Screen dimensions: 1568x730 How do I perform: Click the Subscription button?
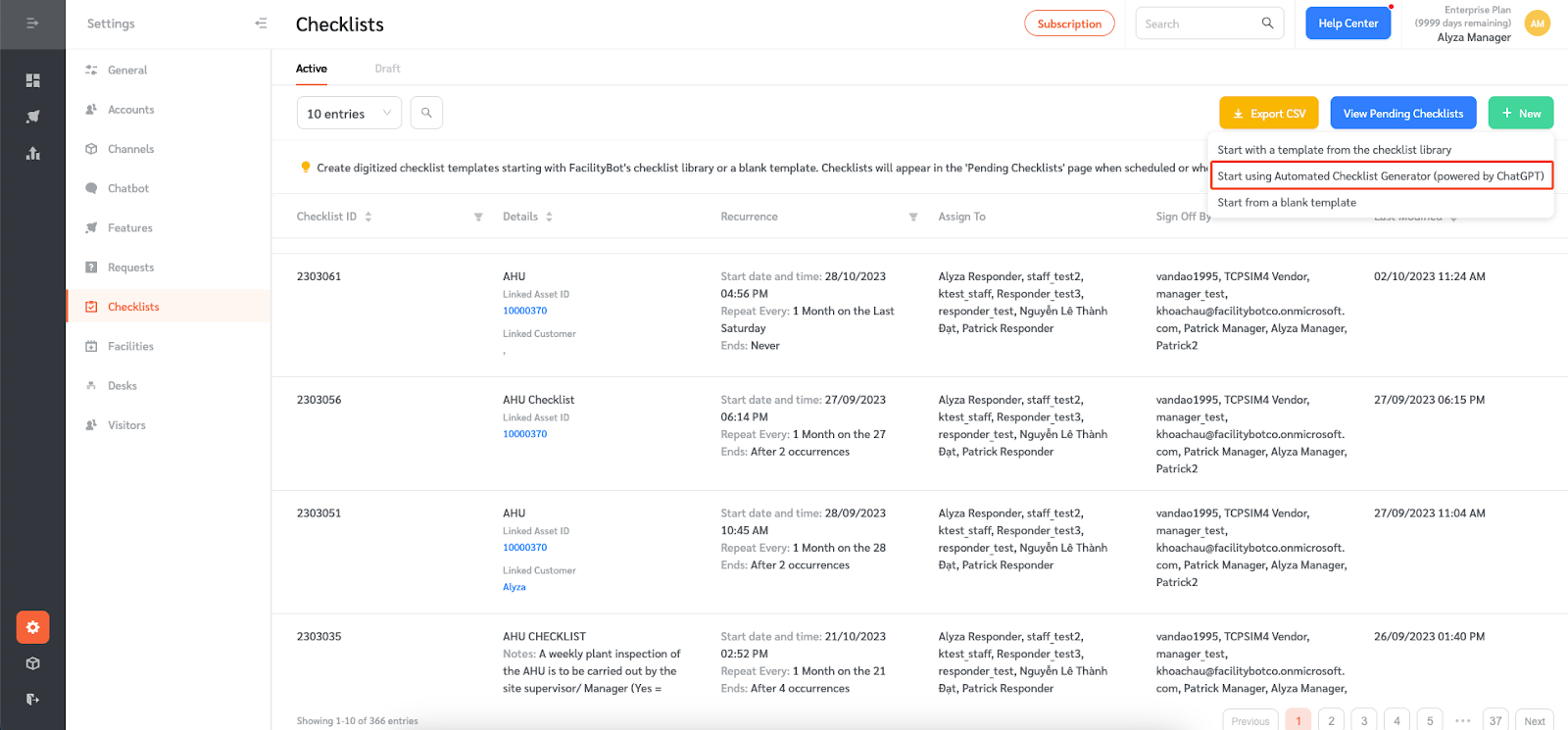pyautogui.click(x=1069, y=24)
